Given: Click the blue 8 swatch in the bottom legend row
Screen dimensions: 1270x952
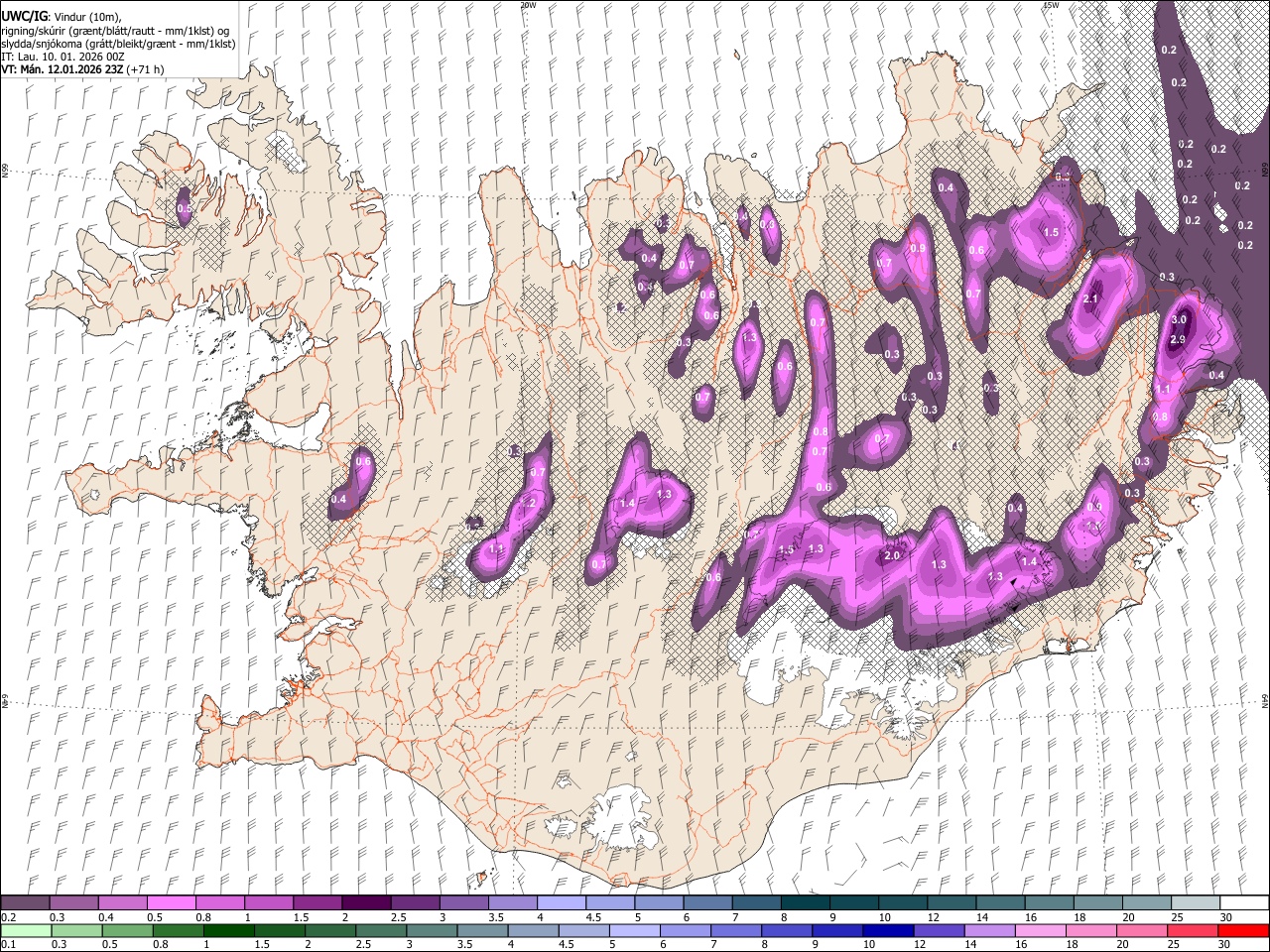Looking at the screenshot, I should point(786,930).
